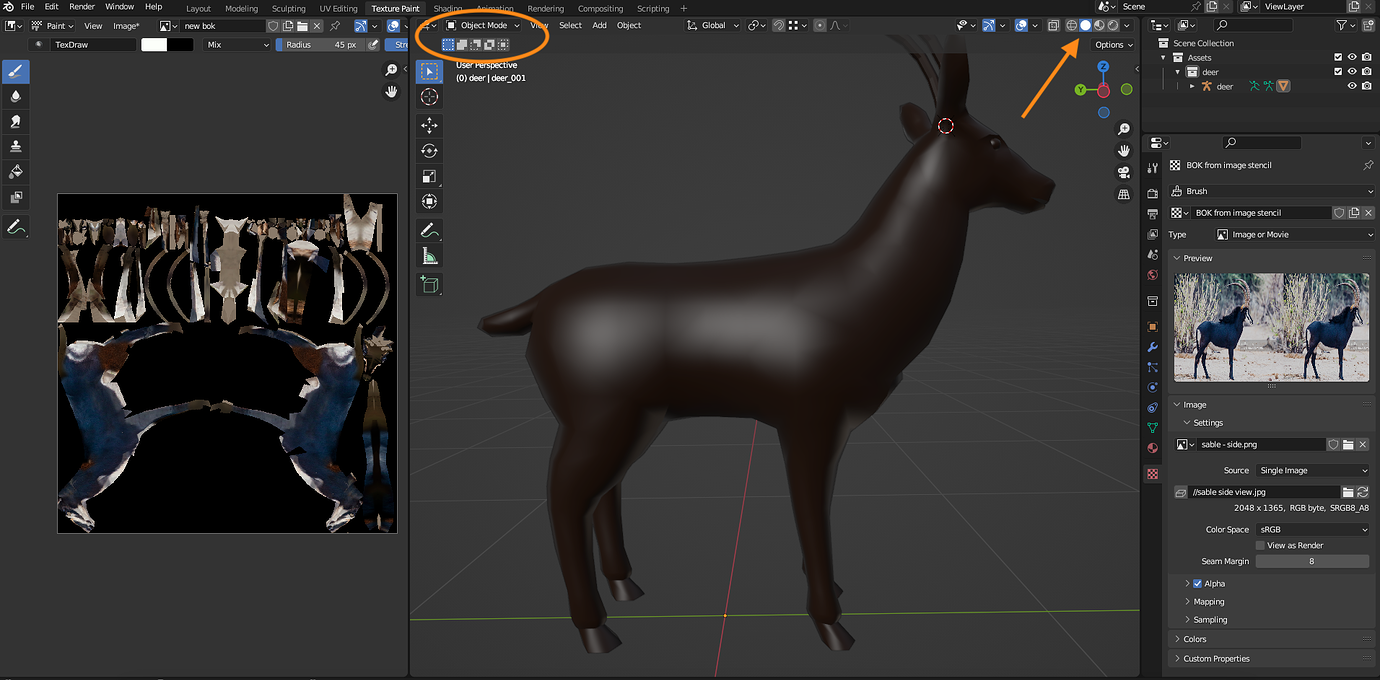Image resolution: width=1380 pixels, height=680 pixels.
Task: Switch to the Compositing workspace tab
Action: [600, 8]
